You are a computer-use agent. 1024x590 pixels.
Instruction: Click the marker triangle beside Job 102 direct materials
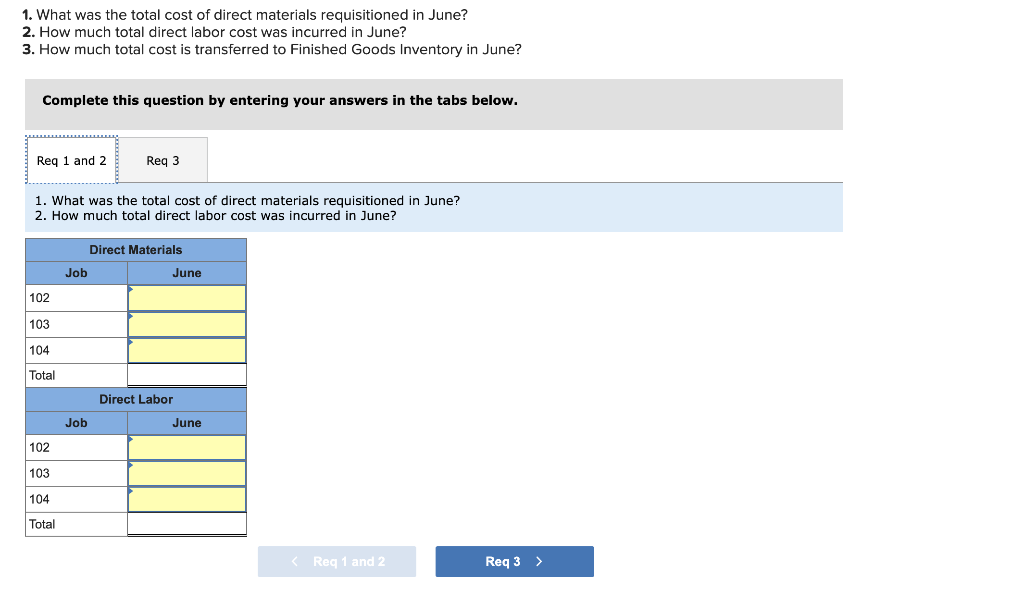click(130, 290)
